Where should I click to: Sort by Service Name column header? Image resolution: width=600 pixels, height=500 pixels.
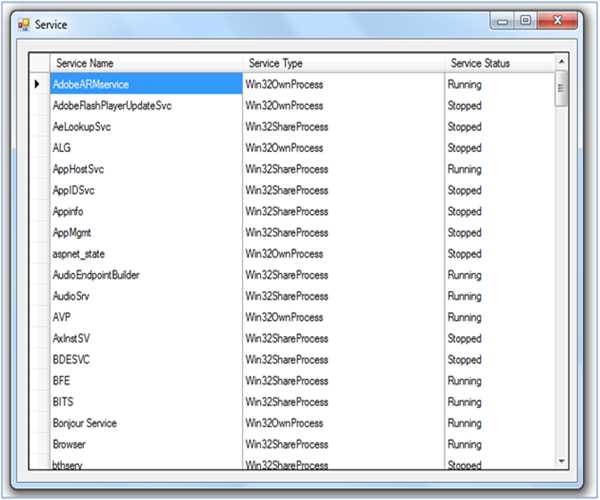tap(145, 63)
